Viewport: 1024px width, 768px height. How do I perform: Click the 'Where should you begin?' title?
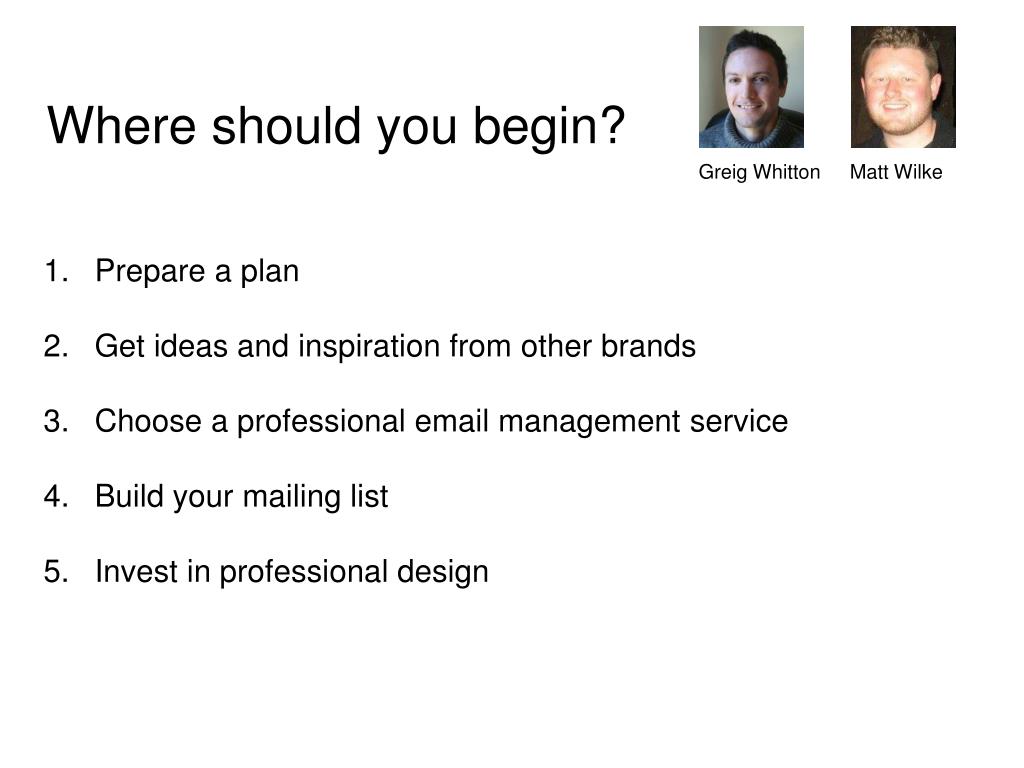[x=336, y=127]
